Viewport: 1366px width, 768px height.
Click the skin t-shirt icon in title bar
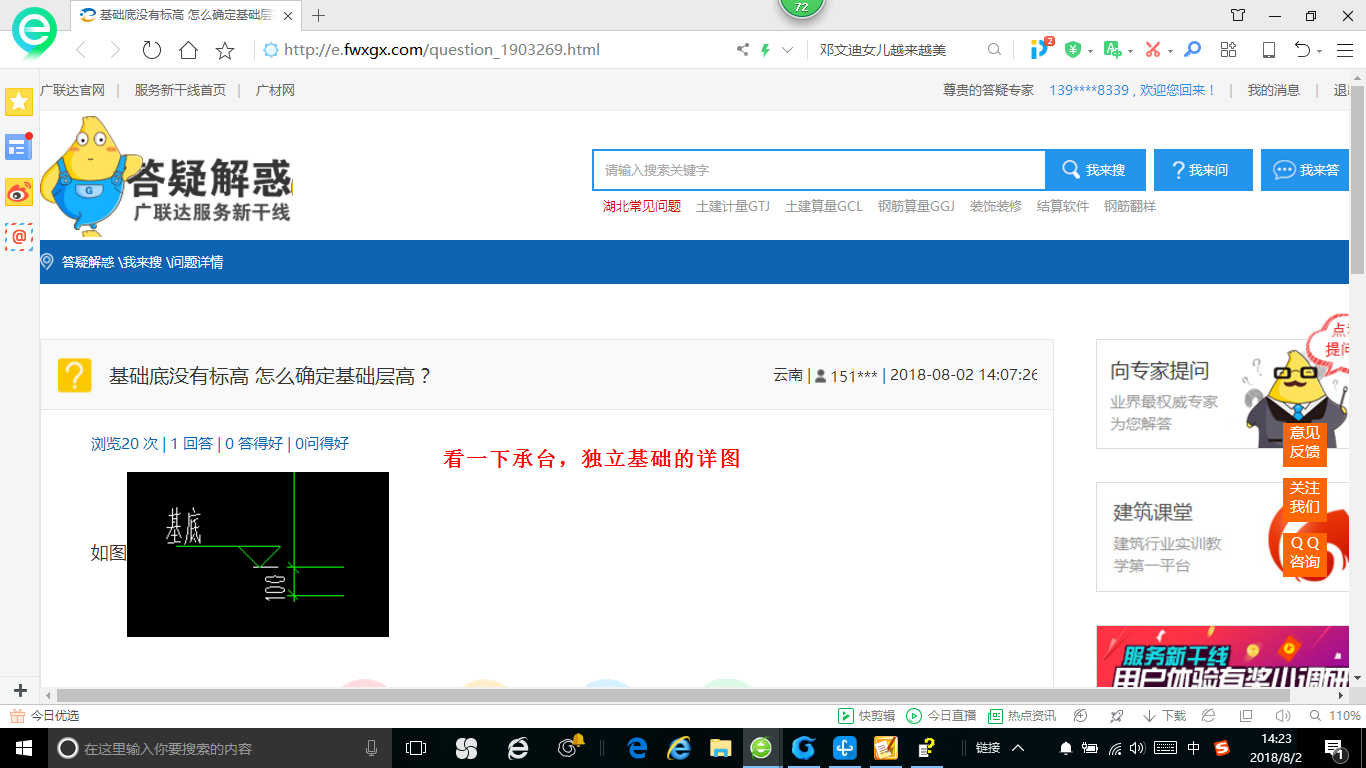coord(1238,15)
